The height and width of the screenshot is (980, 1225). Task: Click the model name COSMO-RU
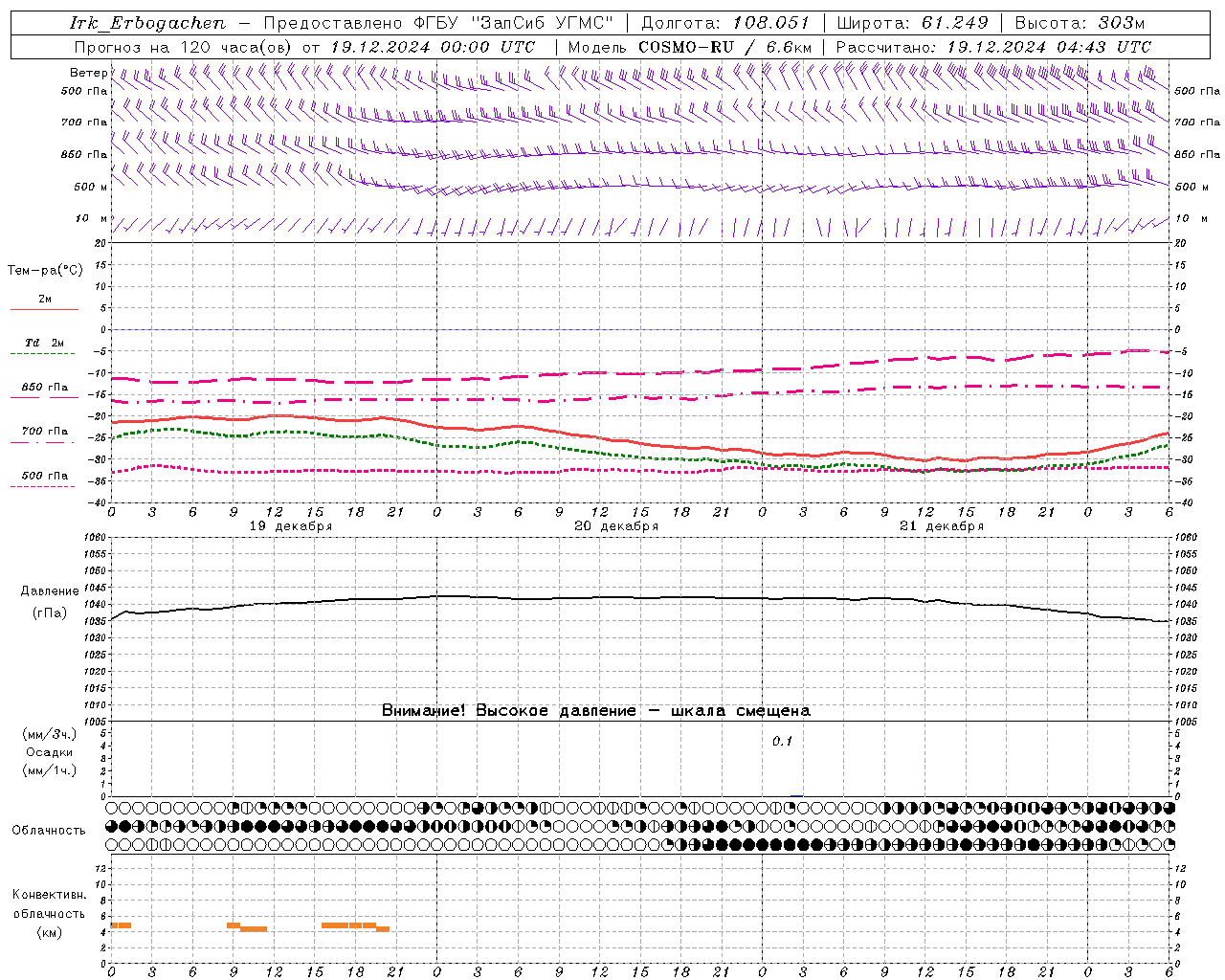pos(685,47)
